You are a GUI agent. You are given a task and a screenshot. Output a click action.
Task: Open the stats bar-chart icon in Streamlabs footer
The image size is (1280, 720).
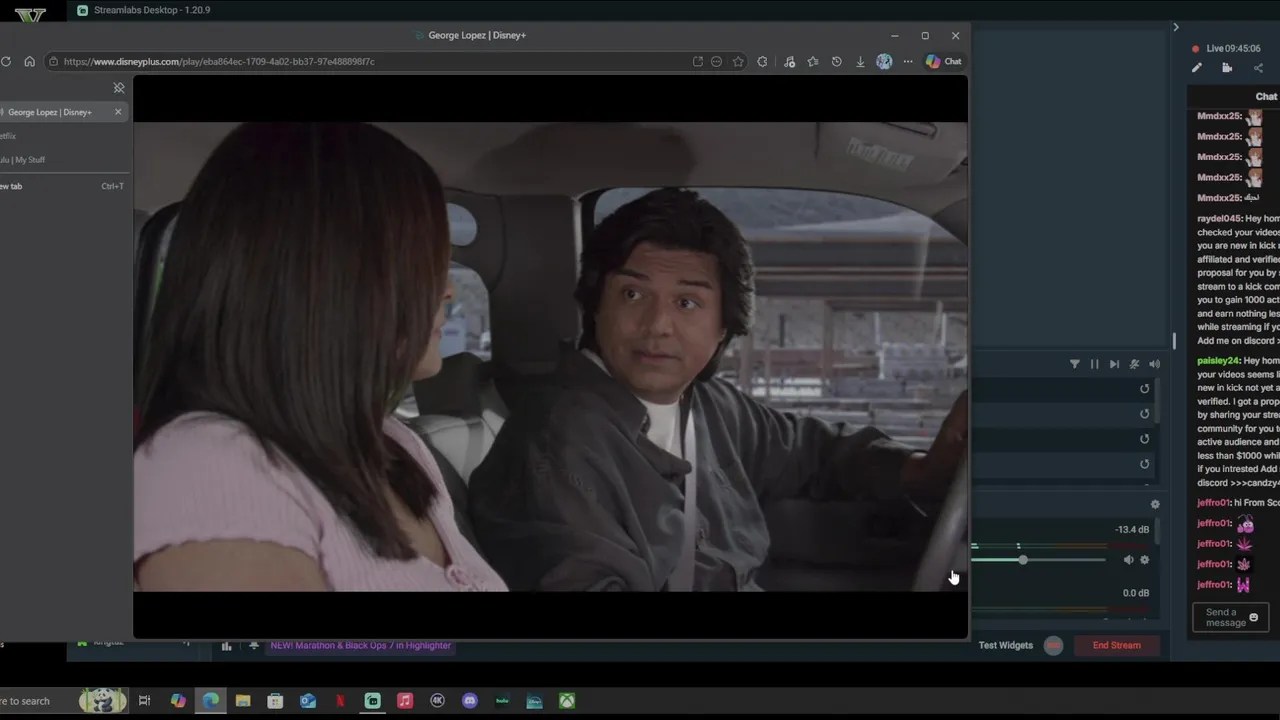pyautogui.click(x=226, y=646)
